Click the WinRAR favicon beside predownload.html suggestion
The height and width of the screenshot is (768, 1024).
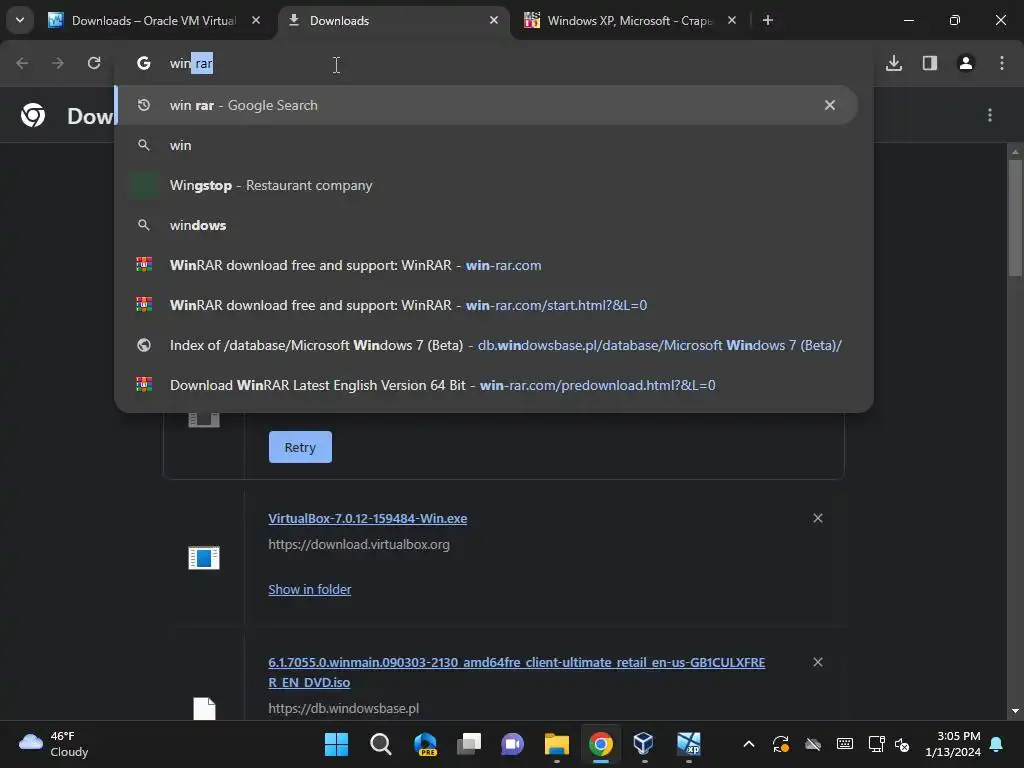[144, 385]
